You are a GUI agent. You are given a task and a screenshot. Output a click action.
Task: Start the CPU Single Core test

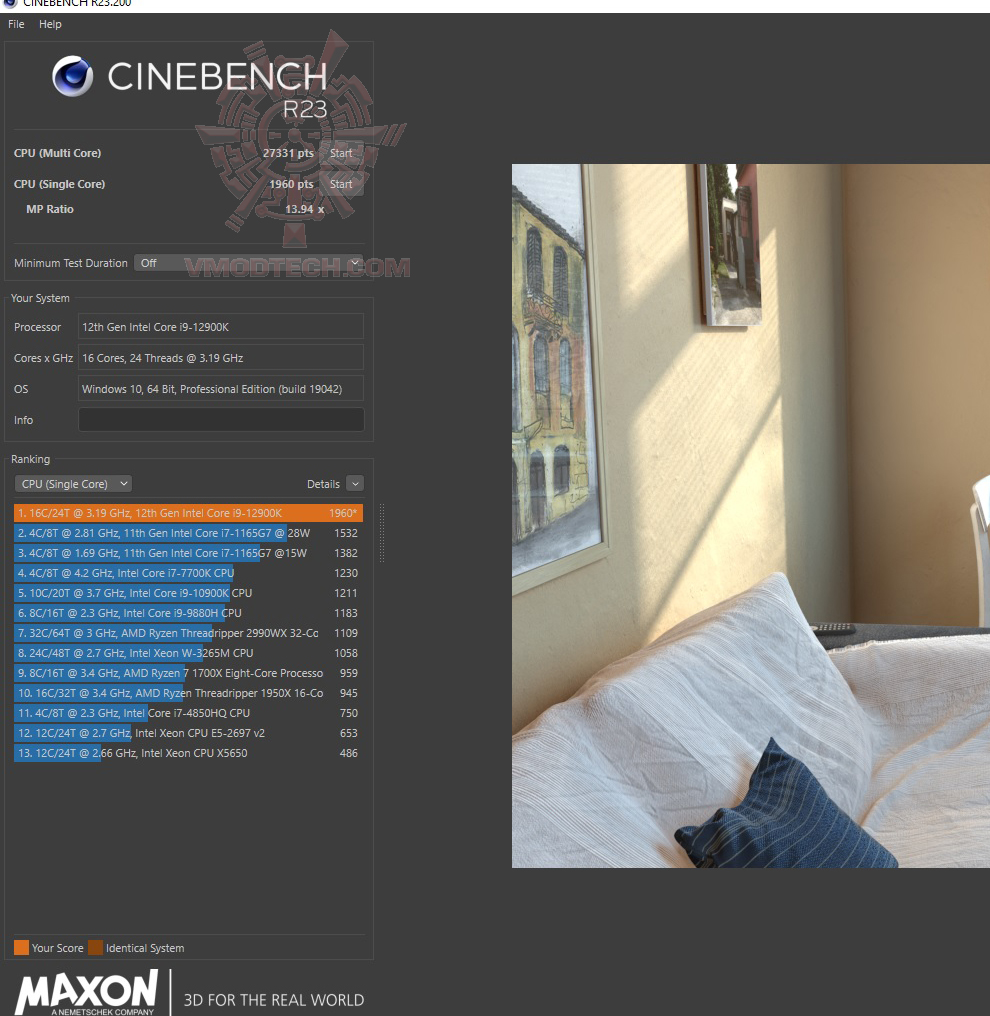coord(341,184)
